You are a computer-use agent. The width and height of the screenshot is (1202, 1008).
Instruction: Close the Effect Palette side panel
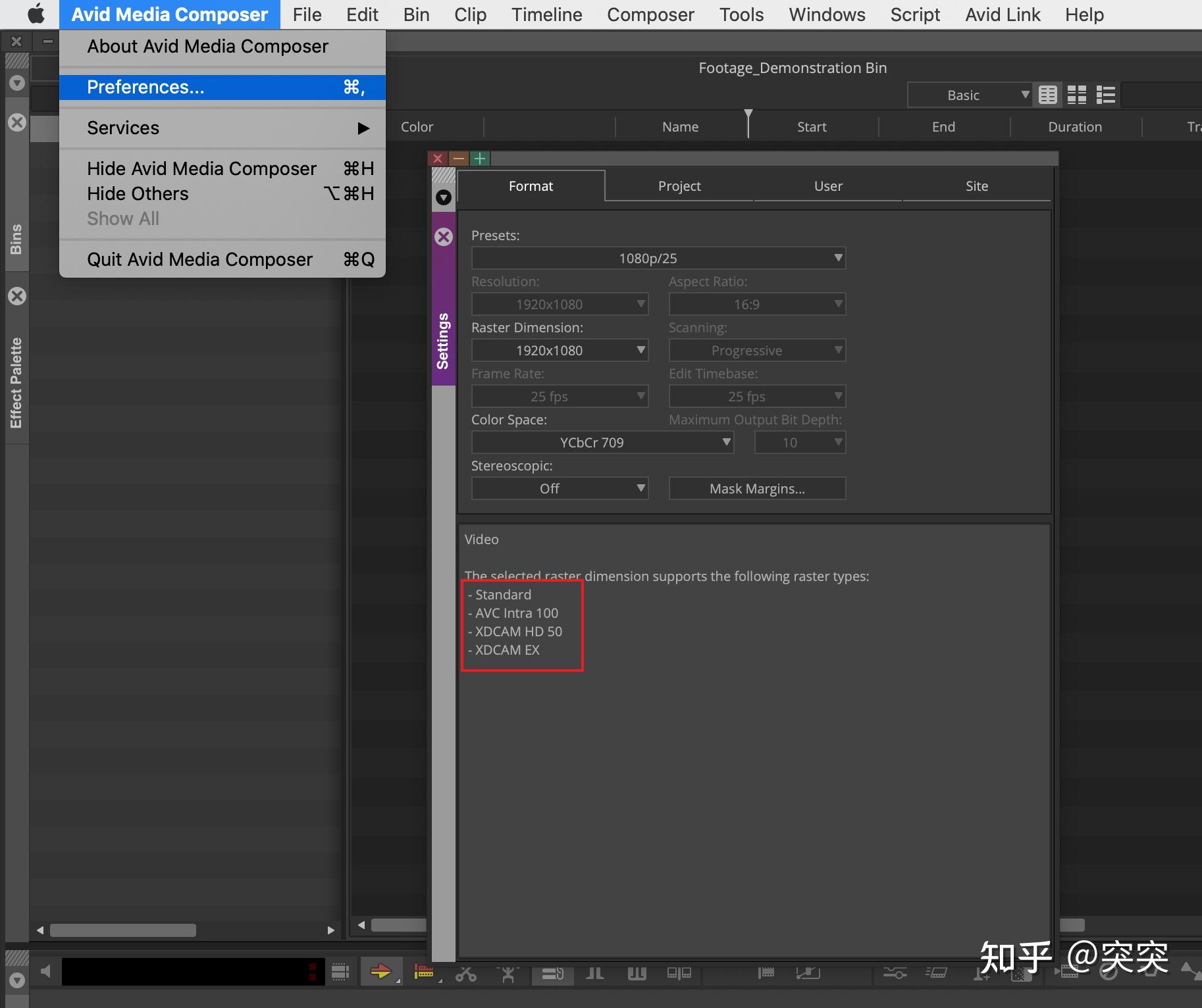pos(17,296)
